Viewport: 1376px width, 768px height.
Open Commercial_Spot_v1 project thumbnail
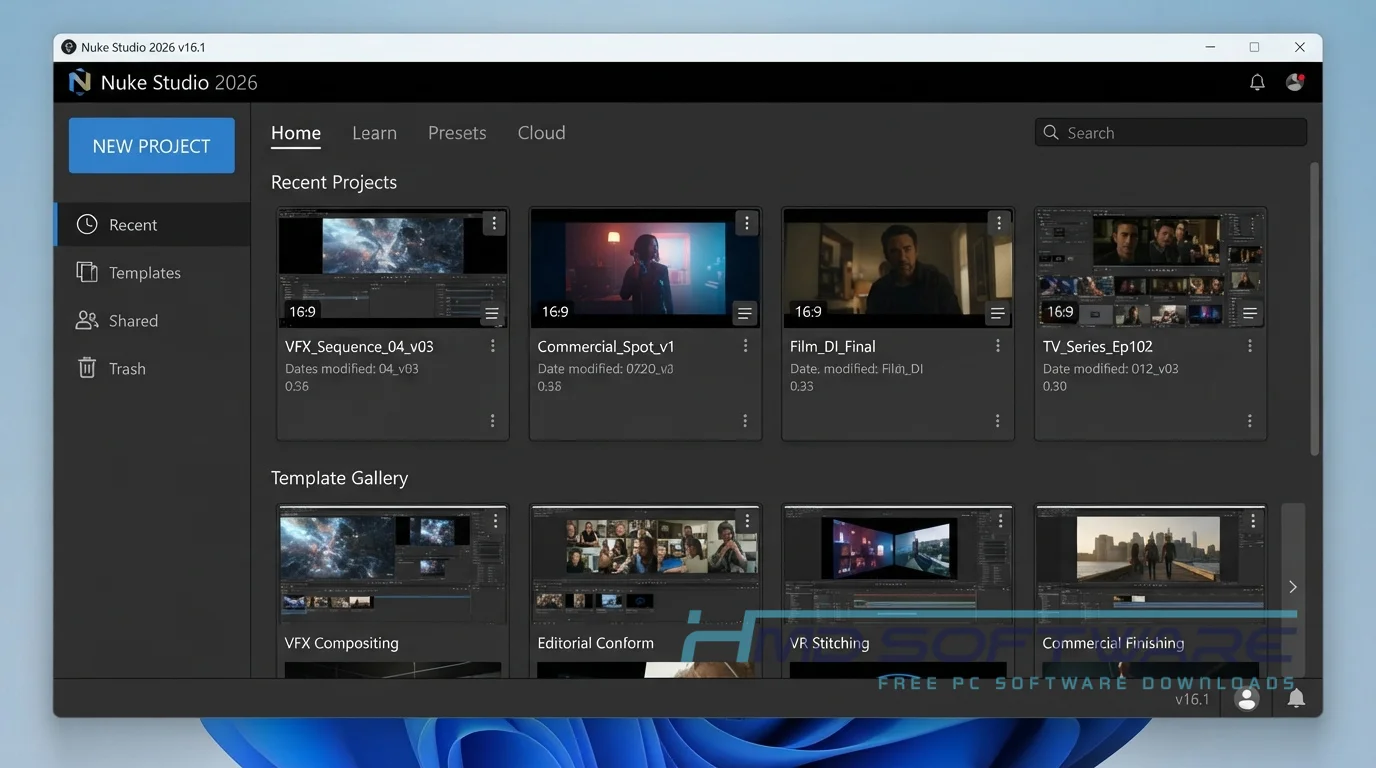[645, 268]
